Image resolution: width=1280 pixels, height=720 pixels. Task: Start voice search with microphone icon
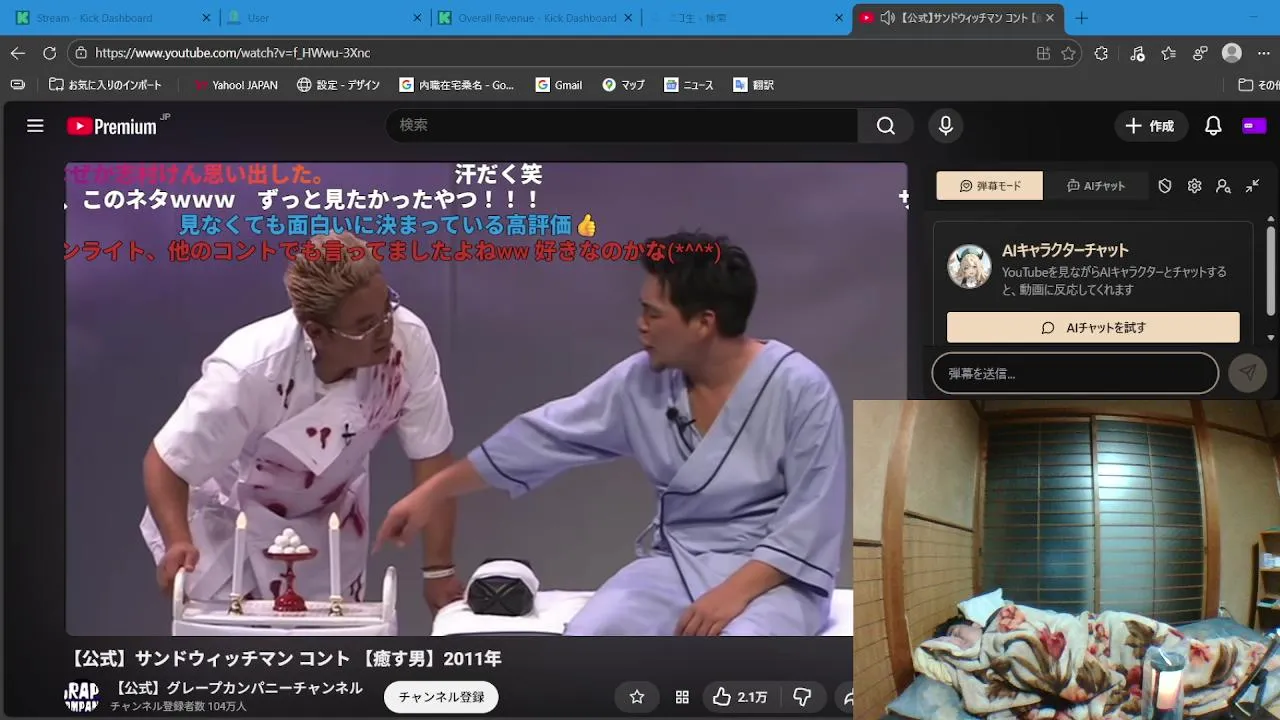click(x=945, y=126)
